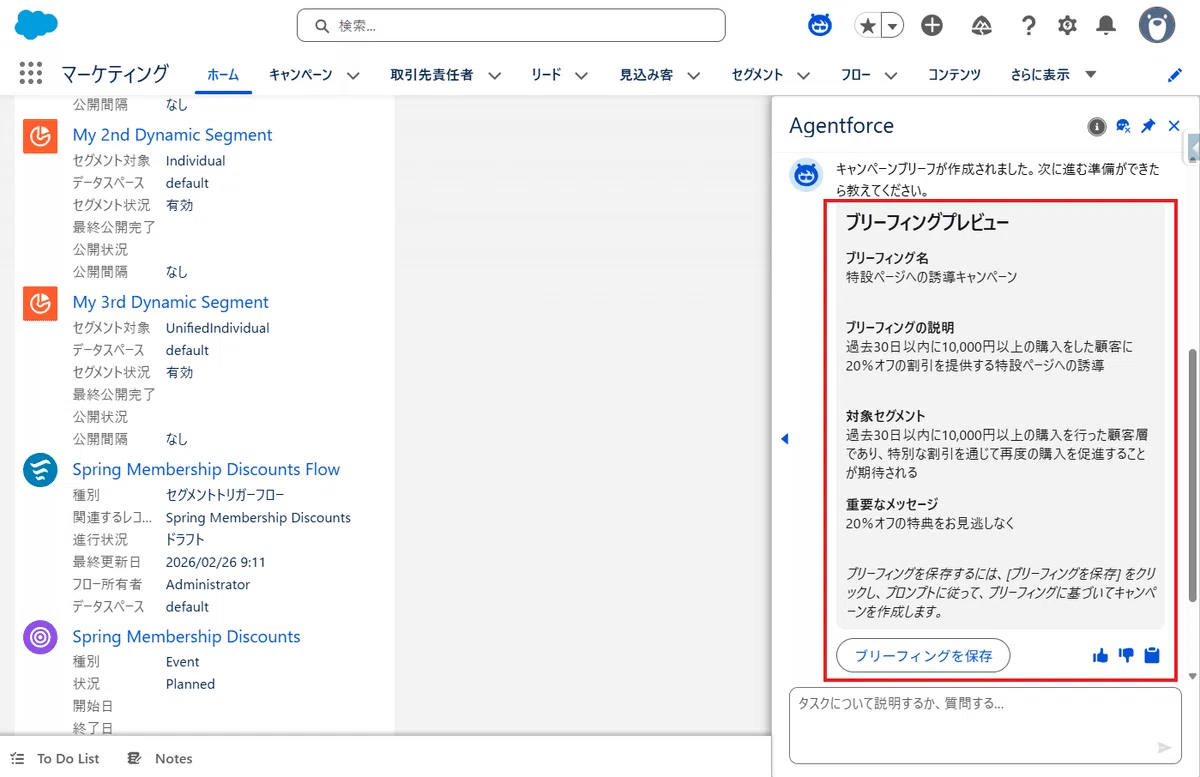Expand the フロー tab dropdown chevron
Image resolution: width=1200 pixels, height=777 pixels.
point(891,75)
